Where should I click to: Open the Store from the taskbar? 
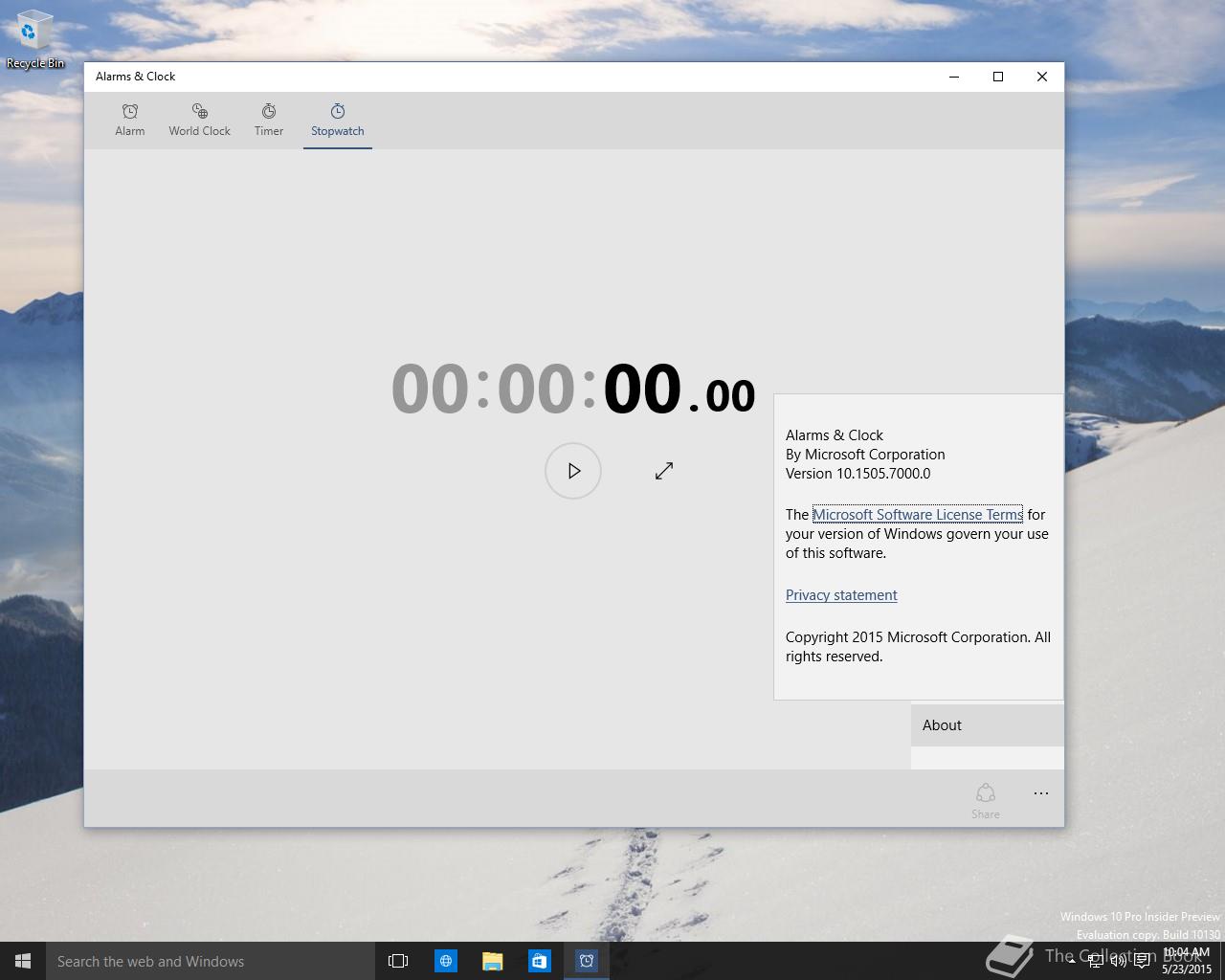tap(540, 961)
